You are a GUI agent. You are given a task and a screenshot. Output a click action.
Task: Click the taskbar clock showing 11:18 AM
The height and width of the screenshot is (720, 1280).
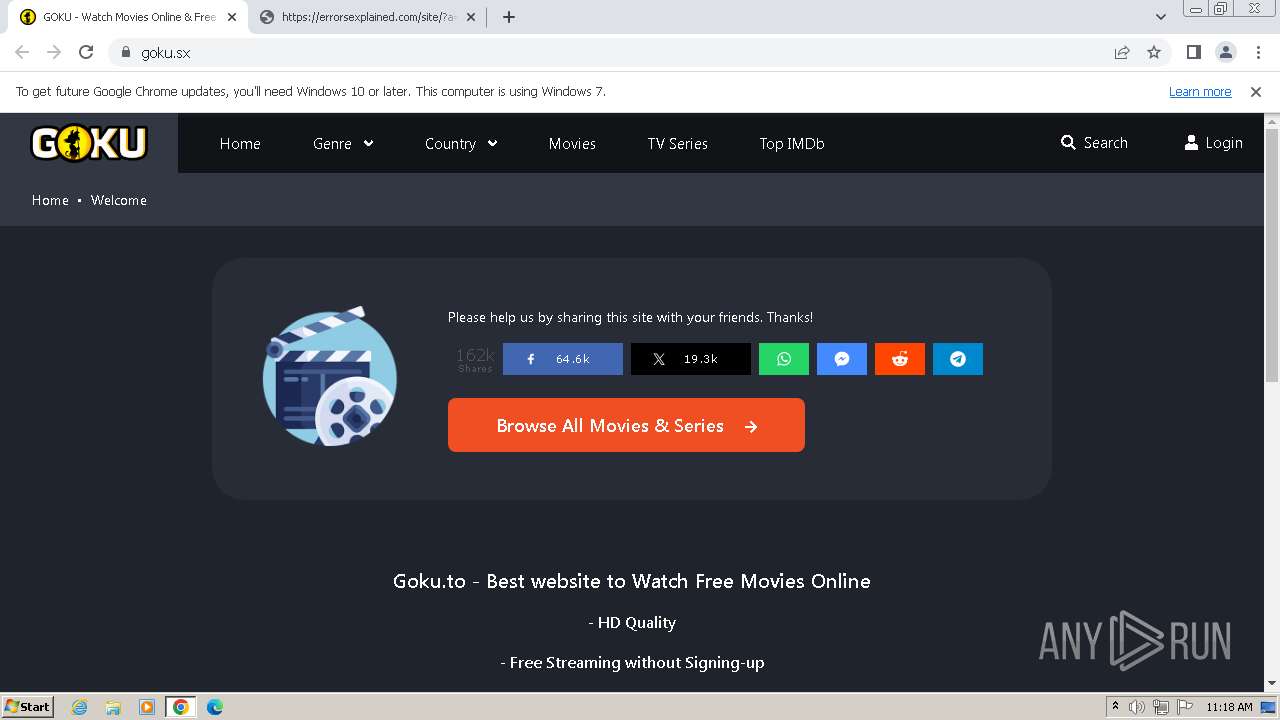(1229, 707)
